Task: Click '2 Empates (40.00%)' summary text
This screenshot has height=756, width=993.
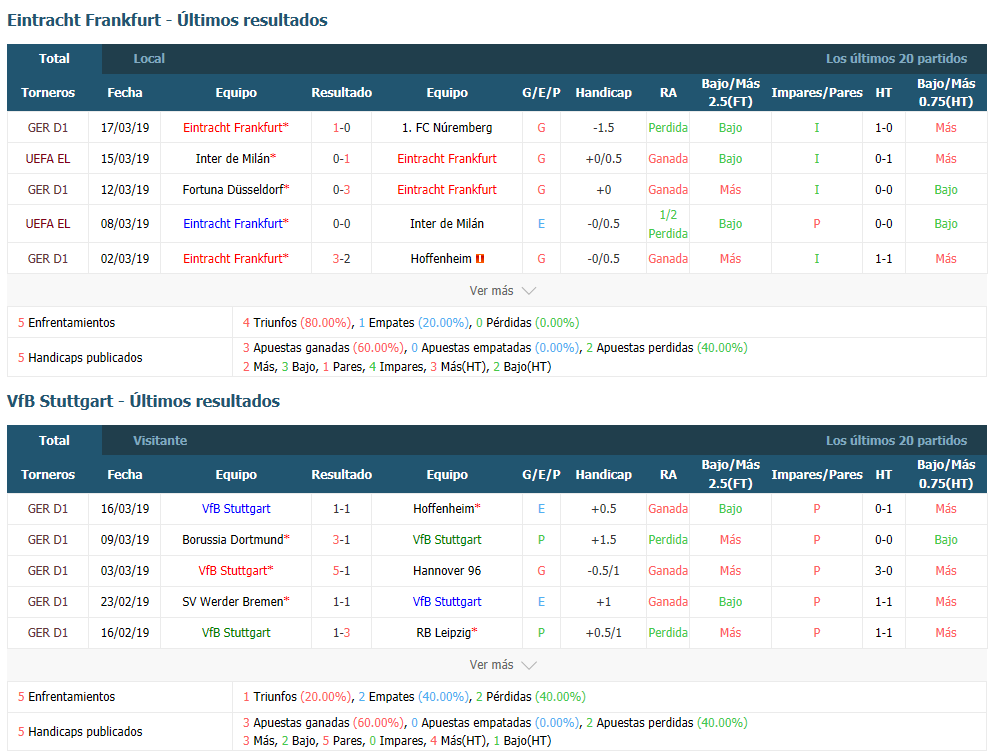Action: click(x=414, y=697)
